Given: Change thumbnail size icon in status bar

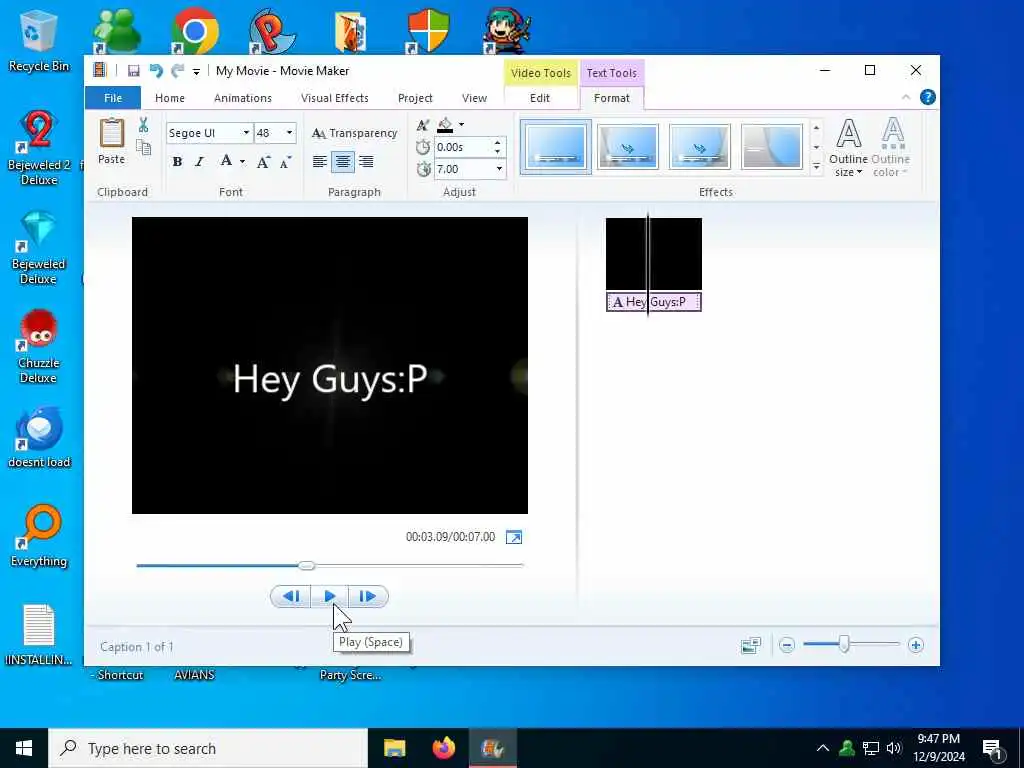Looking at the screenshot, I should [x=751, y=646].
